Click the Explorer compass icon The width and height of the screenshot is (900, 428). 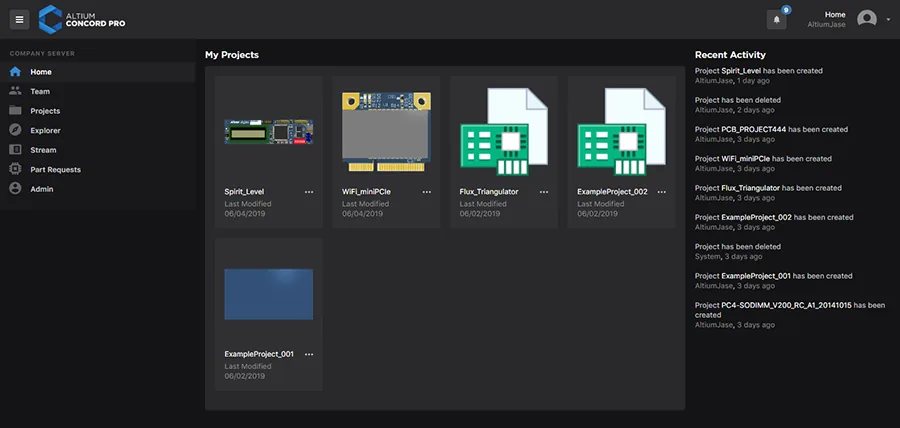pyautogui.click(x=15, y=130)
